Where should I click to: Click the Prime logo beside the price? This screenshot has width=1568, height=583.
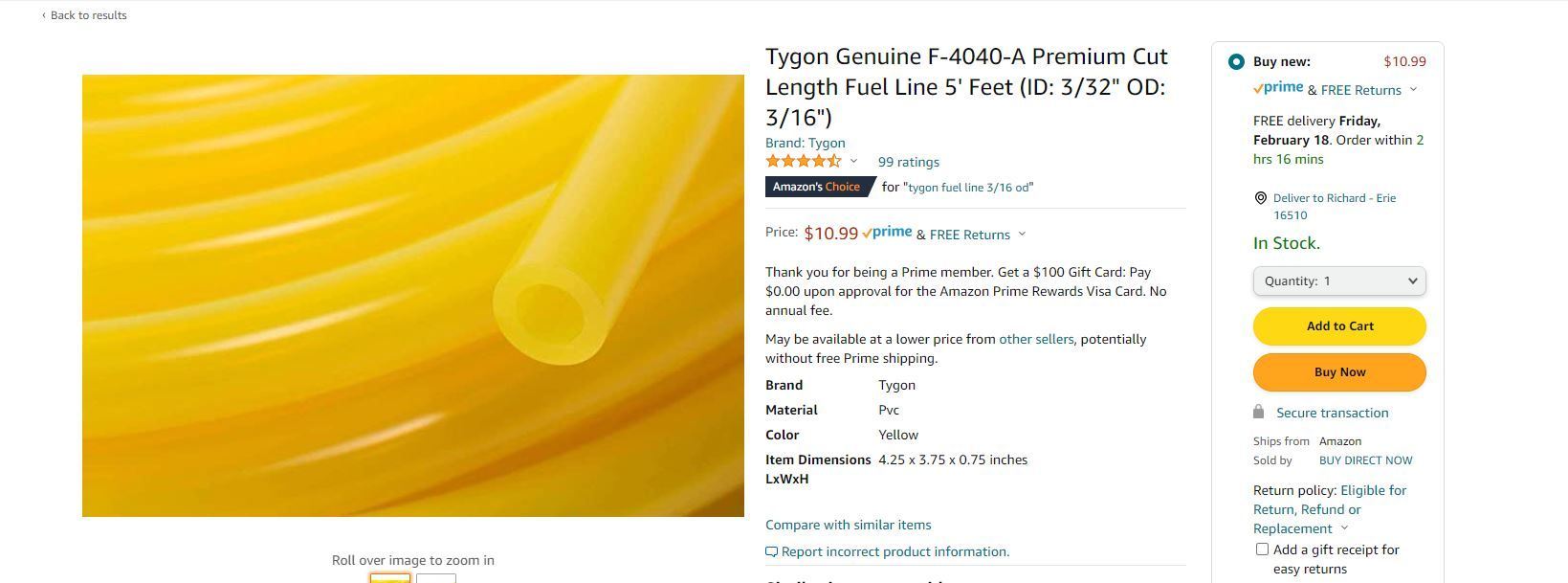click(x=887, y=233)
